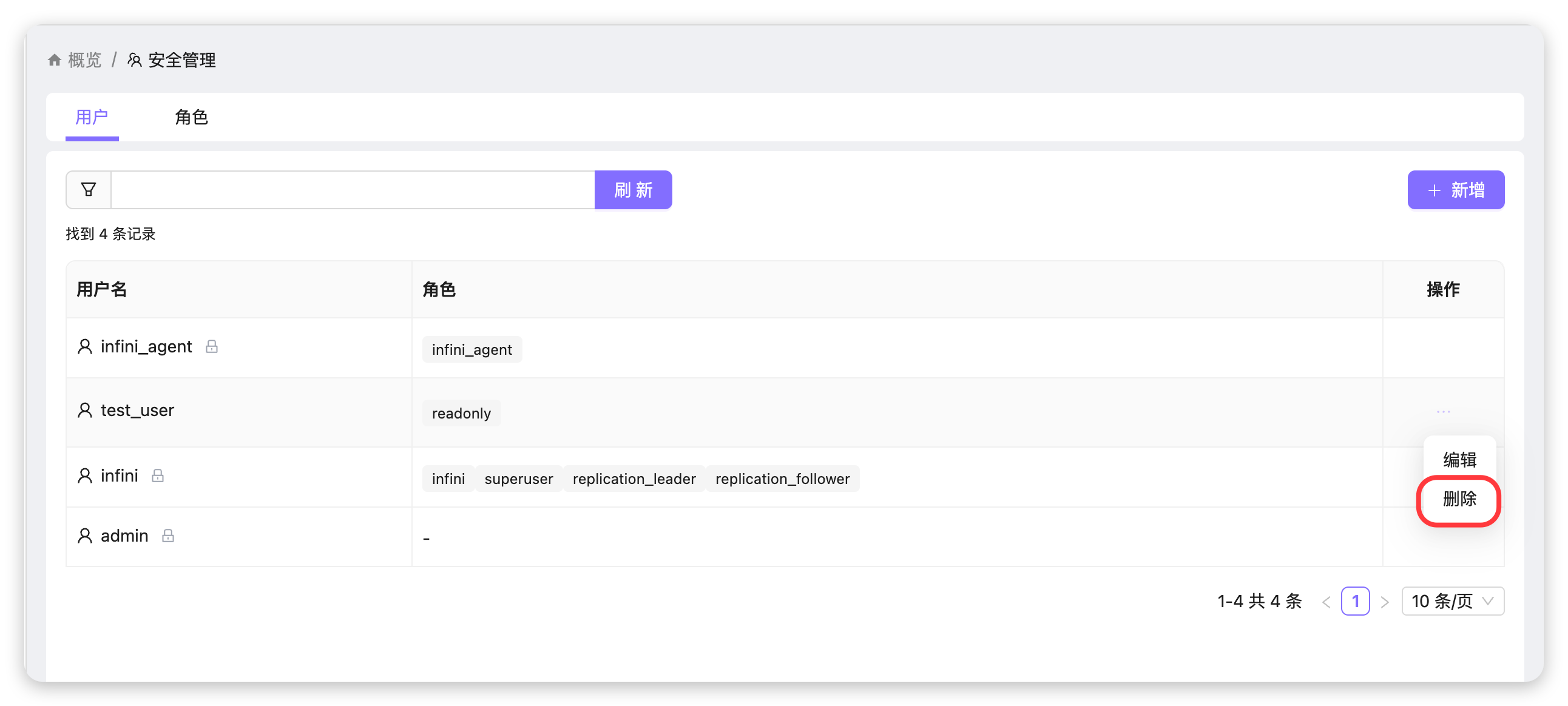
Task: Choose 删除 in the popup menu
Action: (x=1459, y=499)
